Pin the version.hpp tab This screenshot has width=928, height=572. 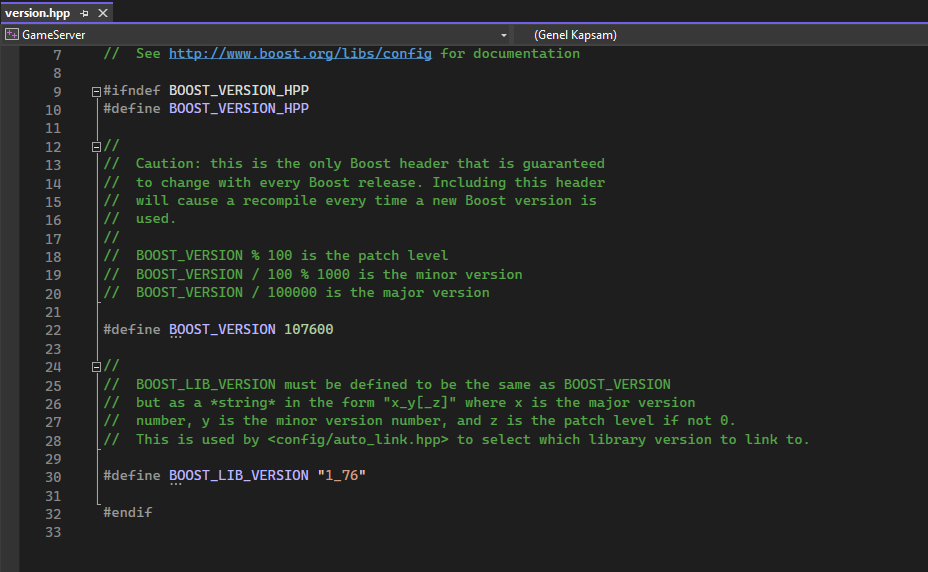pos(84,13)
